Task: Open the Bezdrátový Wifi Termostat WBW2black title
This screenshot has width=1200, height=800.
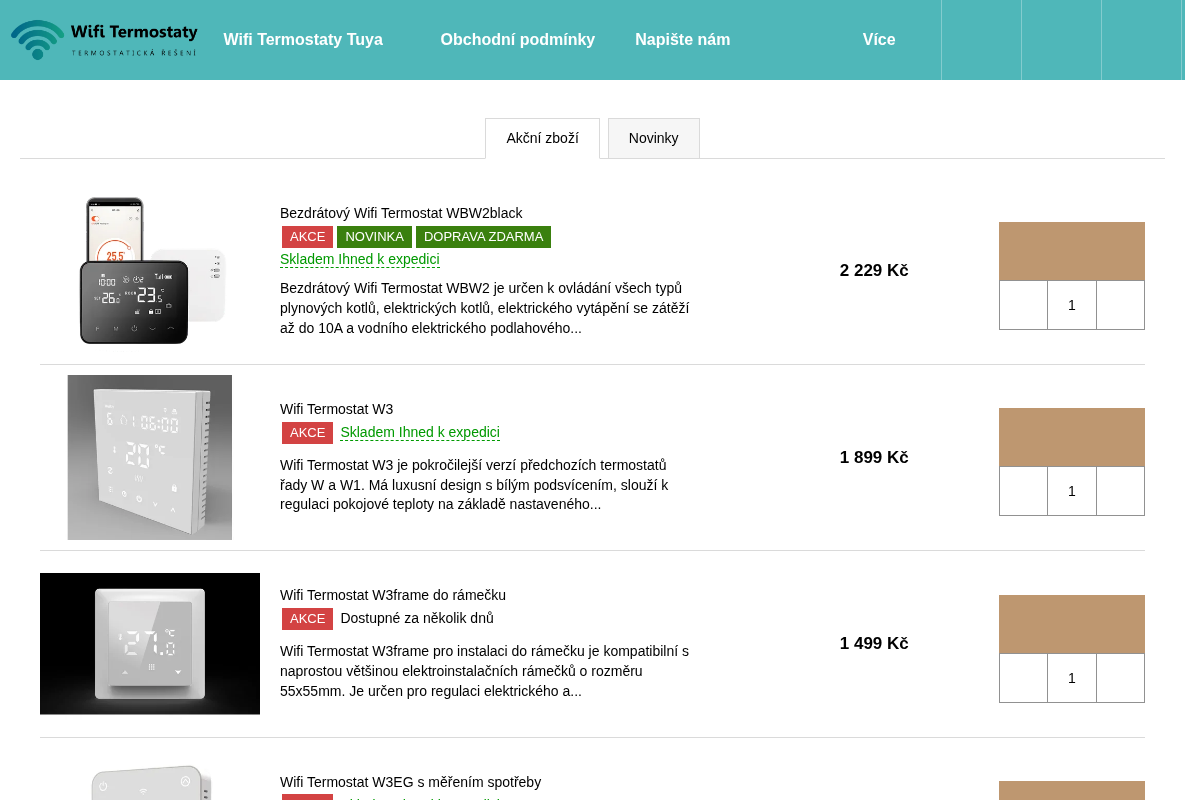Action: click(401, 213)
